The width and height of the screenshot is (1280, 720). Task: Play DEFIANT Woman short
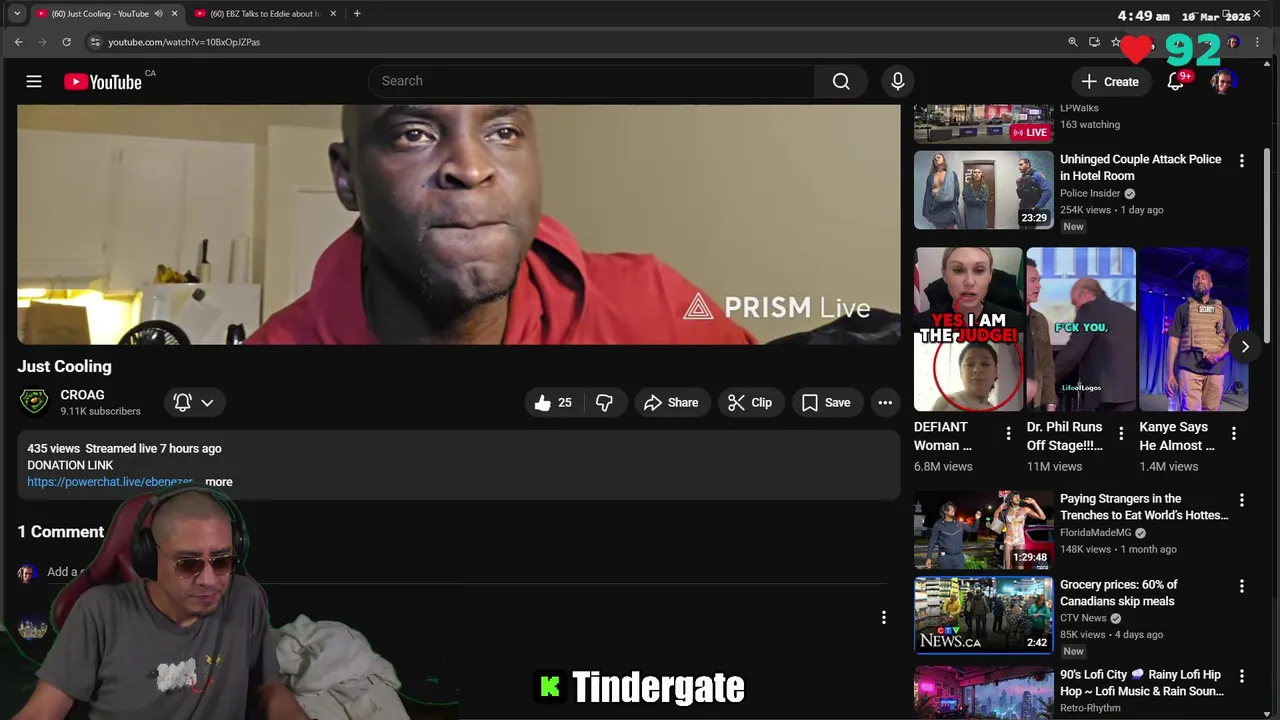coord(969,329)
